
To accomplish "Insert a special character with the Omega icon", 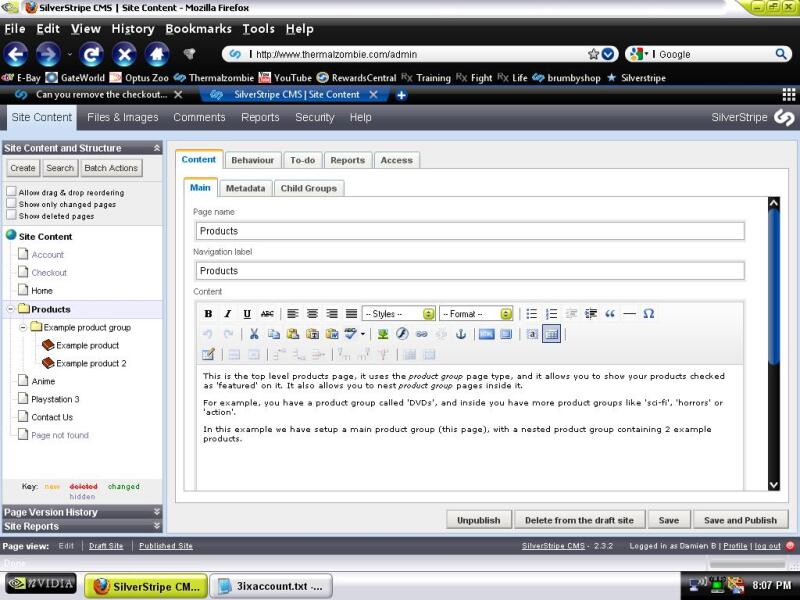I will click(649, 314).
